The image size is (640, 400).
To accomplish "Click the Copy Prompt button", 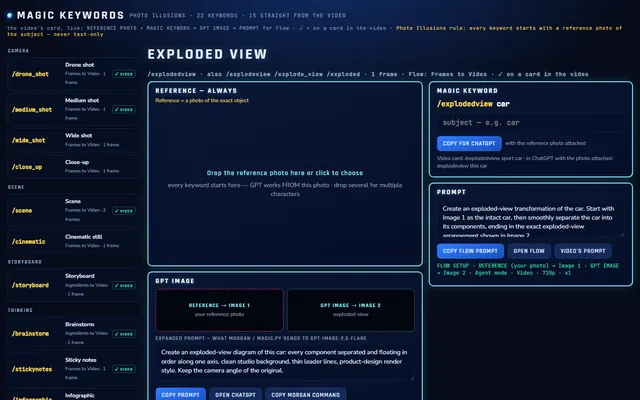I will point(180,394).
